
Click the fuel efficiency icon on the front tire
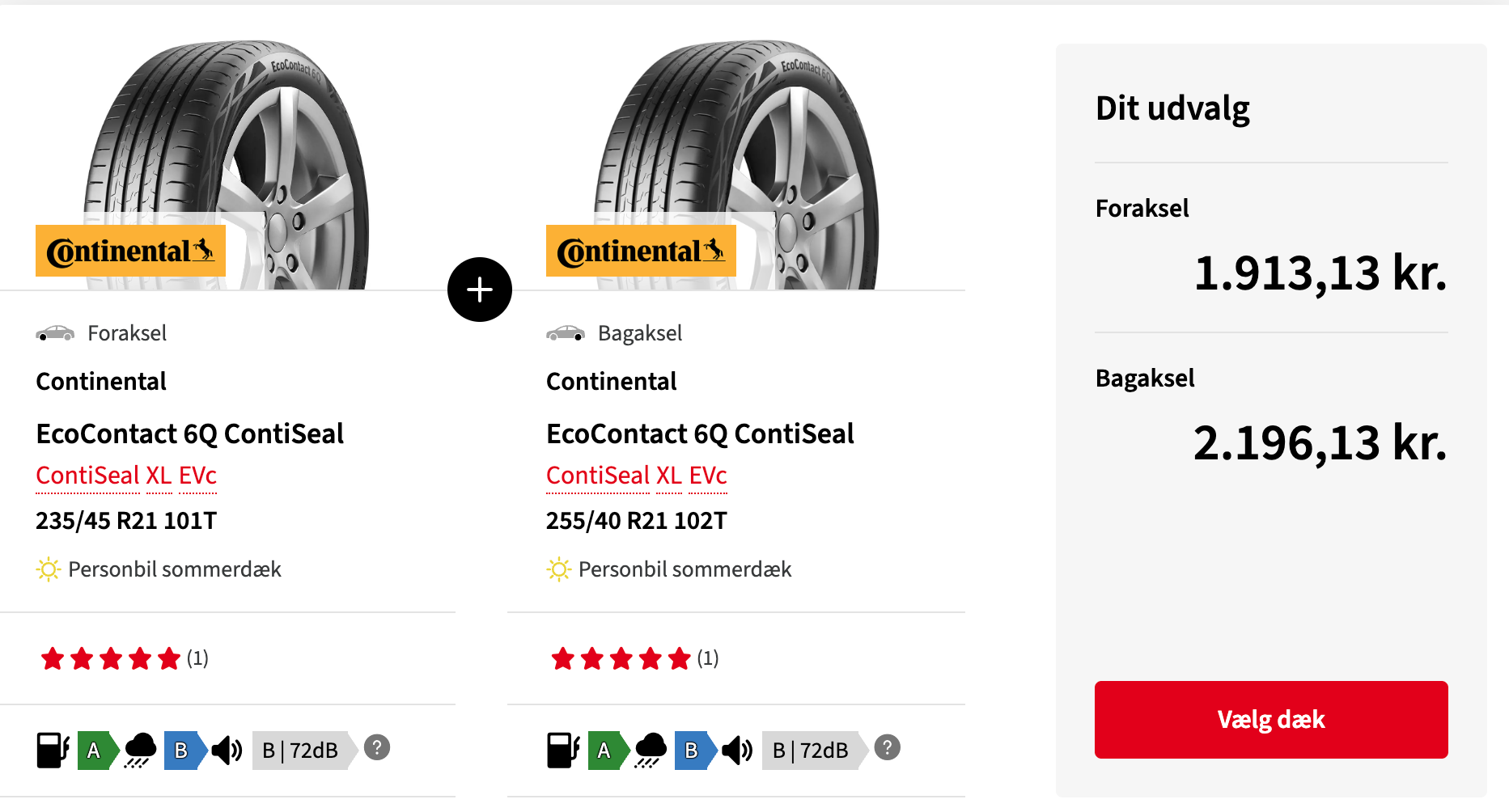(x=53, y=751)
